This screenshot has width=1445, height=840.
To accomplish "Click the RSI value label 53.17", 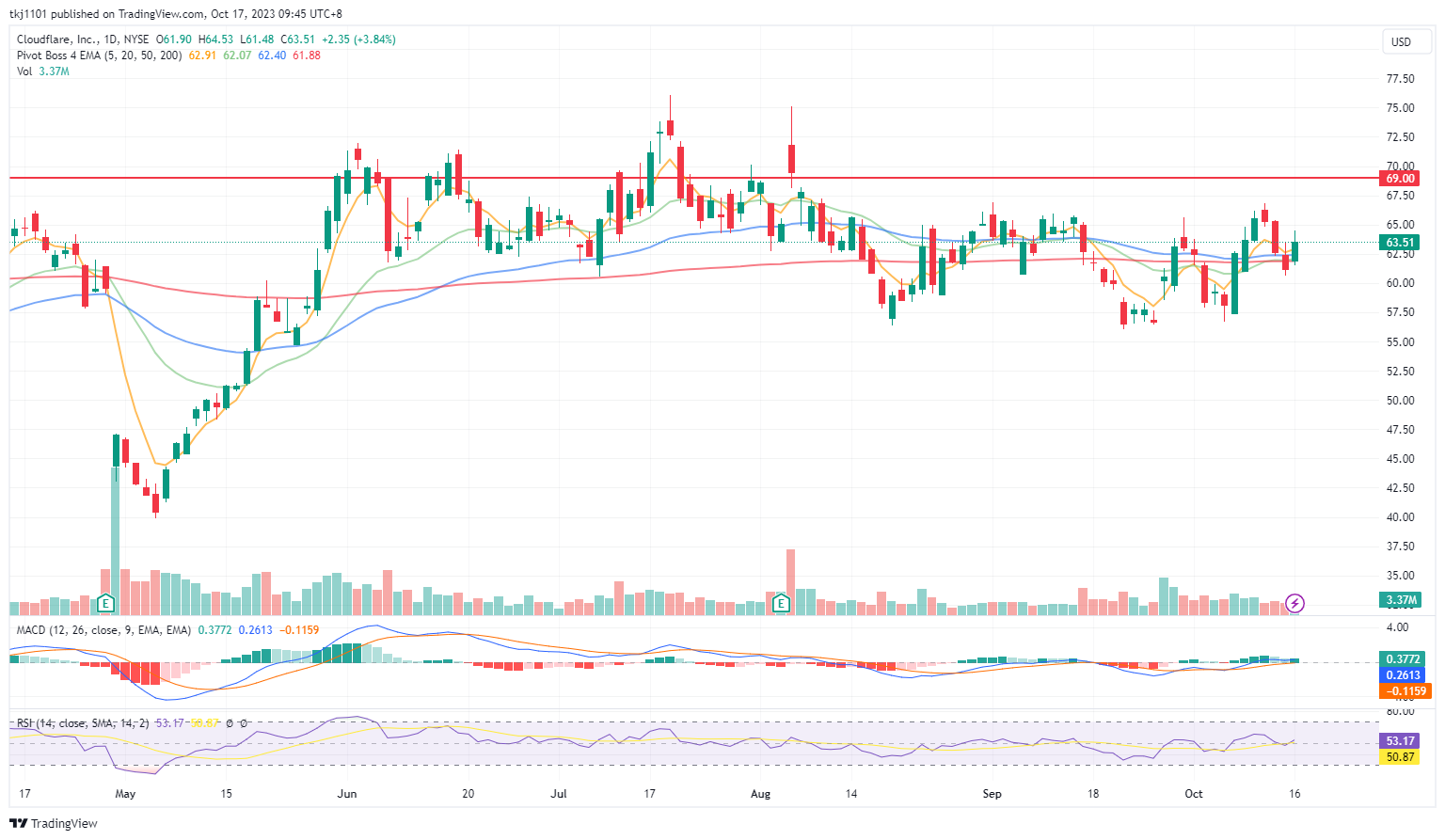I will (x=1400, y=741).
